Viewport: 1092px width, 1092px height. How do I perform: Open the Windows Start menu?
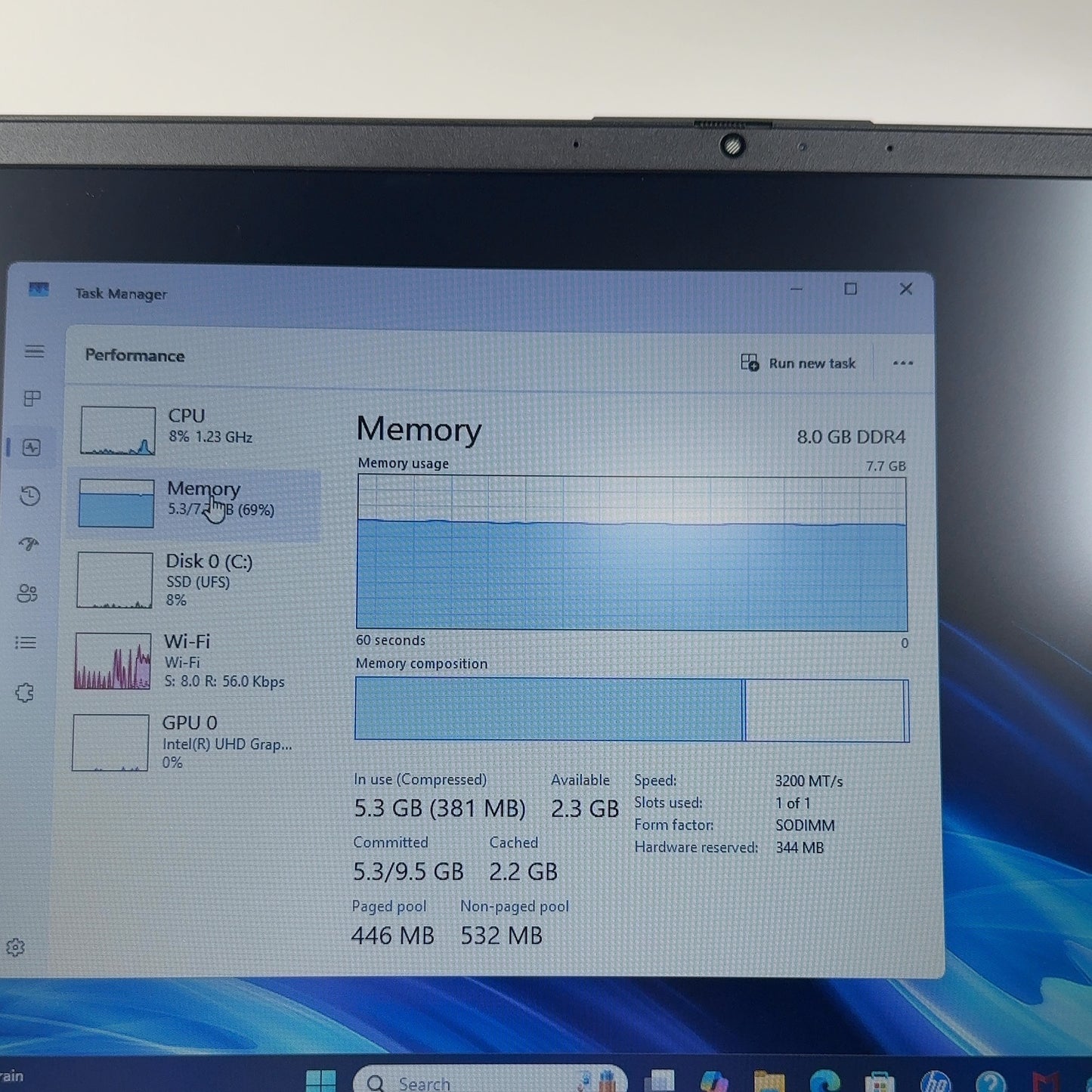pos(320,1081)
